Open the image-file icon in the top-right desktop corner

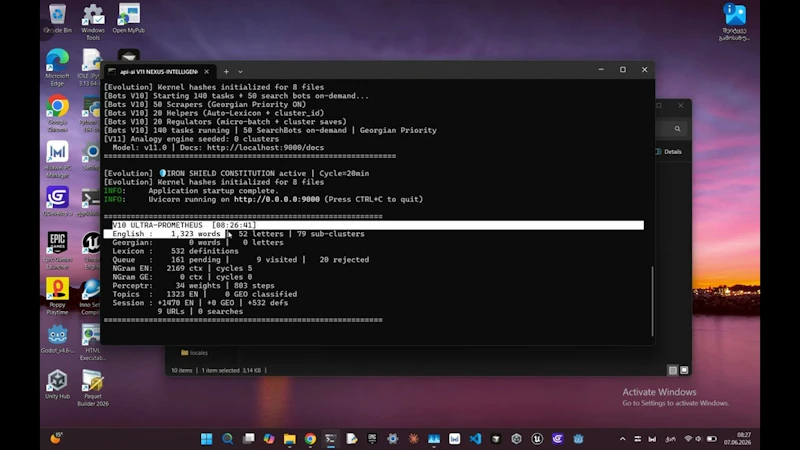pyautogui.click(x=735, y=22)
